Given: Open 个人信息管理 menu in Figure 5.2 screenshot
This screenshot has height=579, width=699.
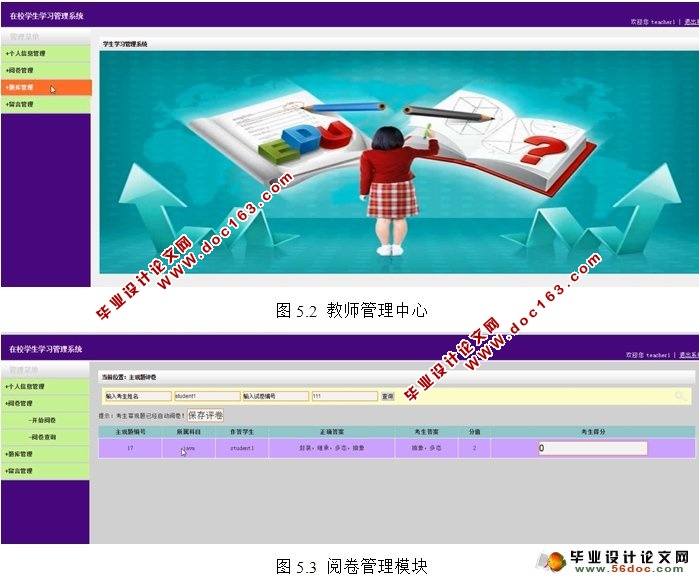Looking at the screenshot, I should pos(45,53).
